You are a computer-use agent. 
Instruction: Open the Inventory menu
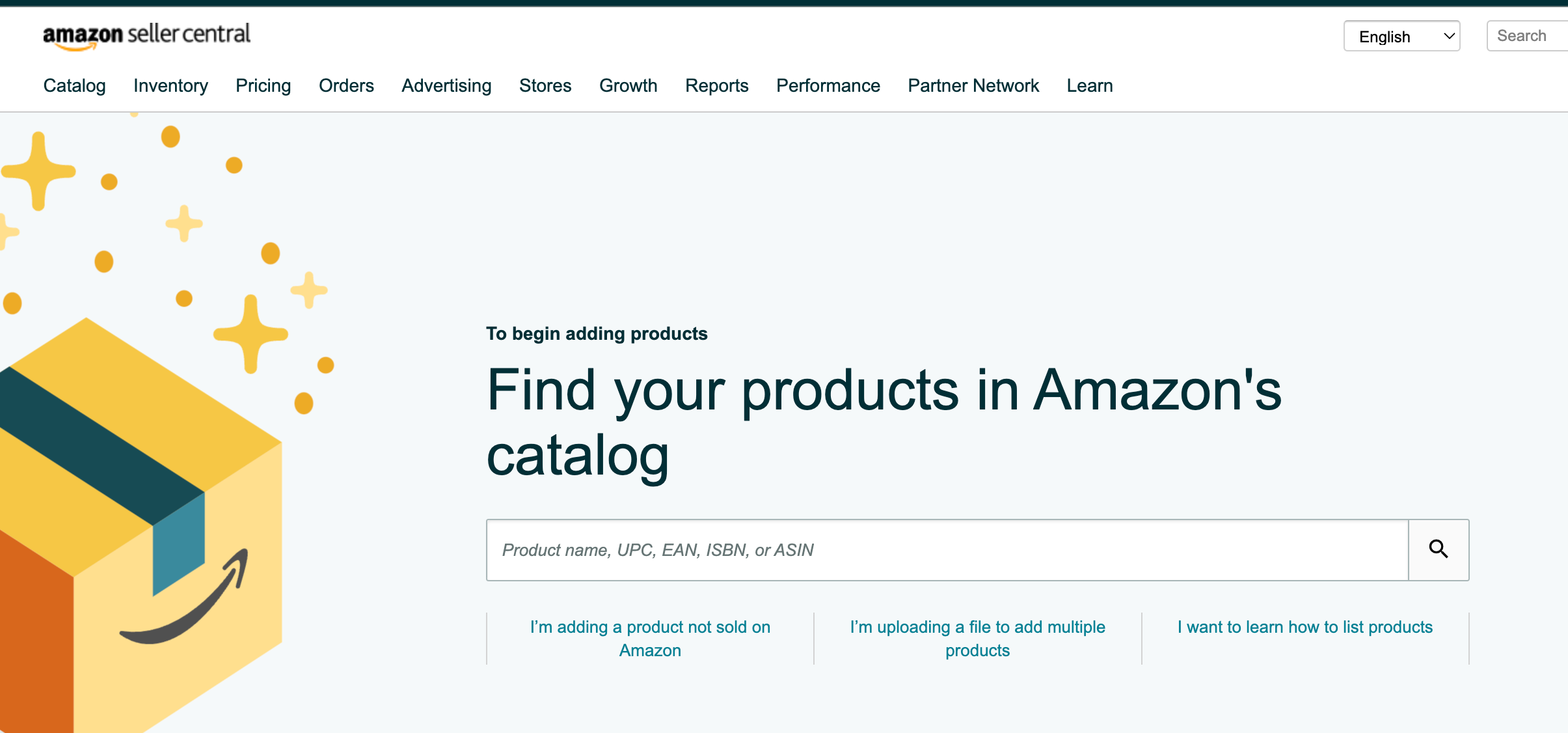[x=170, y=86]
